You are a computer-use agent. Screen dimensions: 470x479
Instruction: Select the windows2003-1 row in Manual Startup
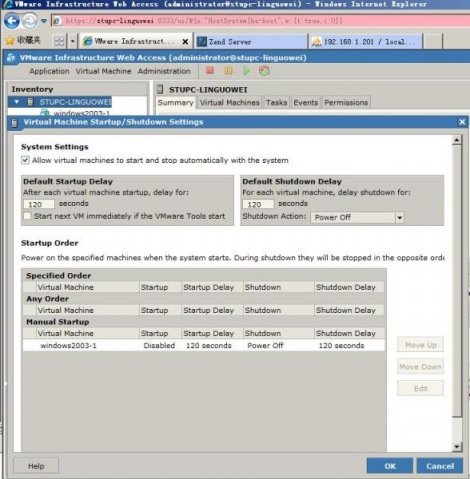coord(204,345)
